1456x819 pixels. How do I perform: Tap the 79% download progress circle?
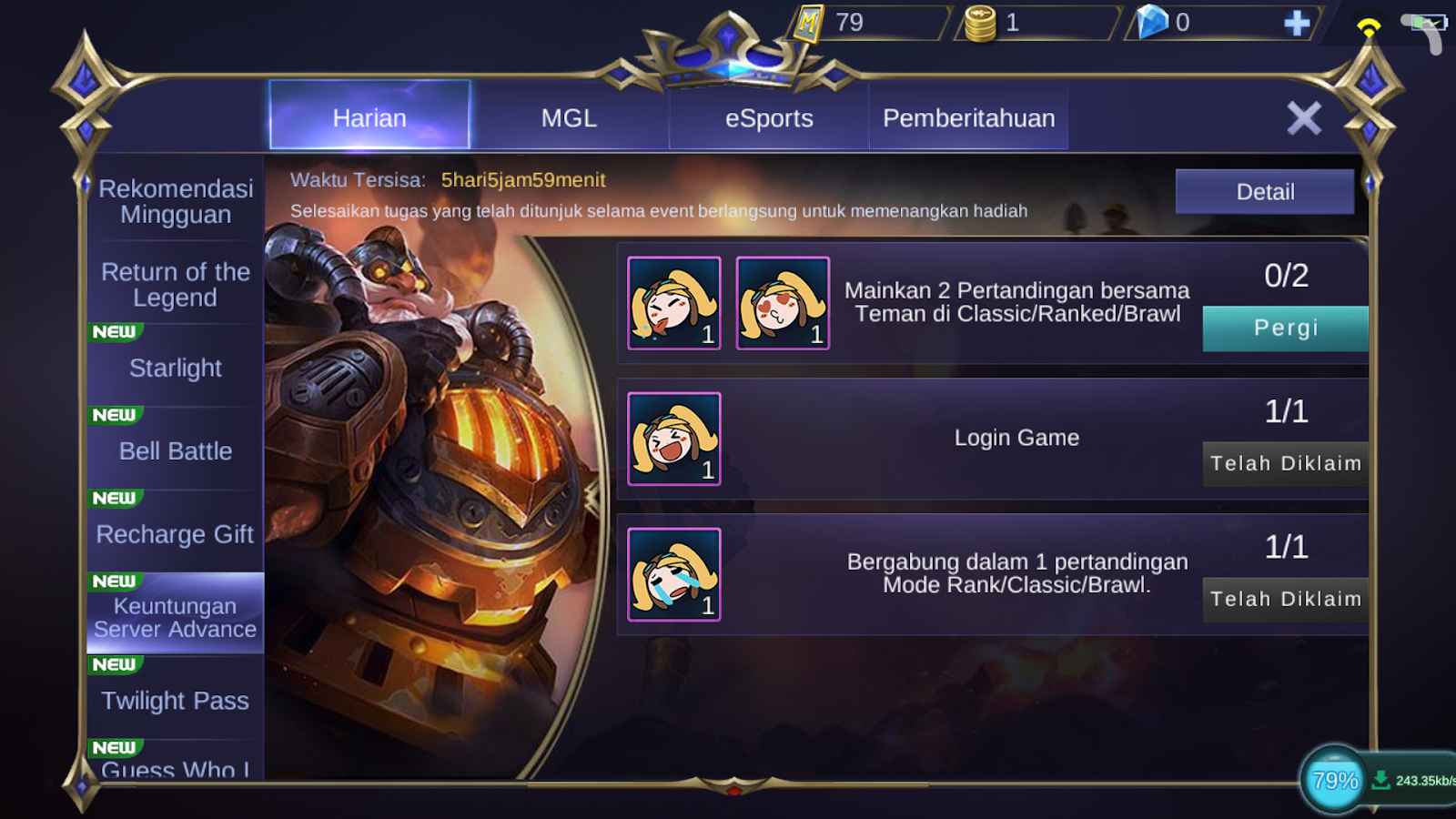tap(1334, 780)
